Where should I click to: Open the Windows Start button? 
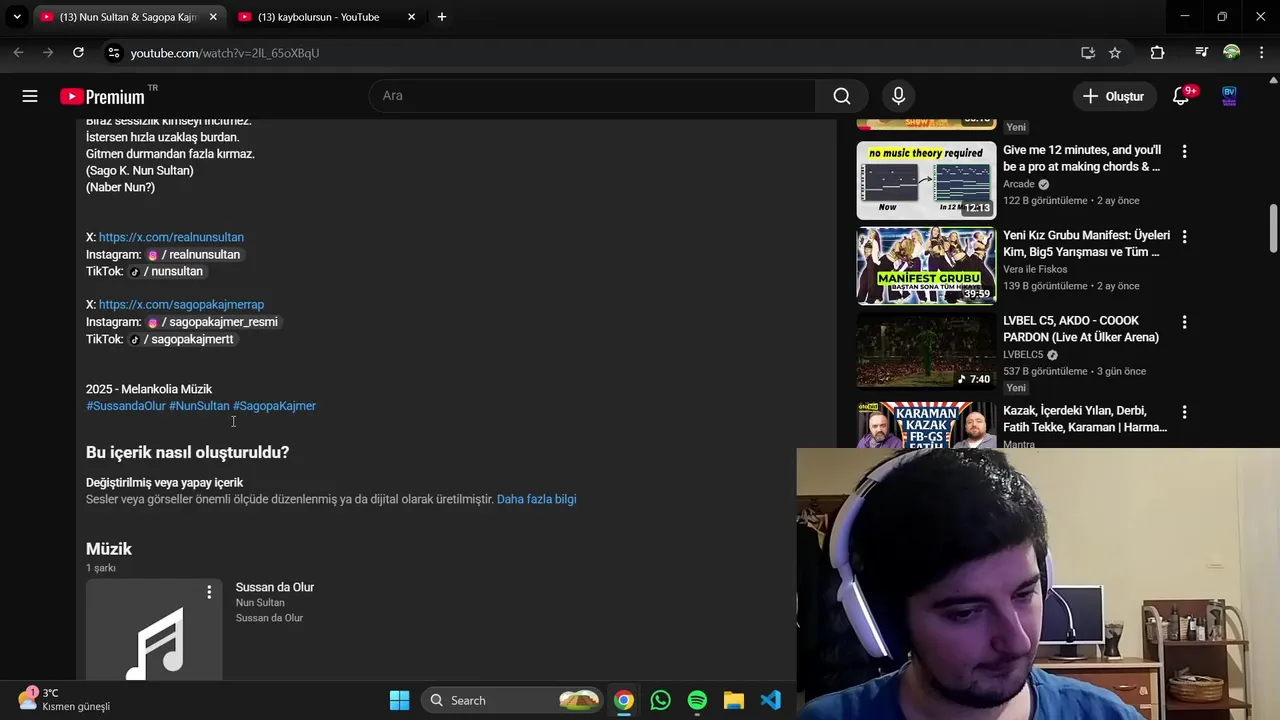[x=399, y=700]
